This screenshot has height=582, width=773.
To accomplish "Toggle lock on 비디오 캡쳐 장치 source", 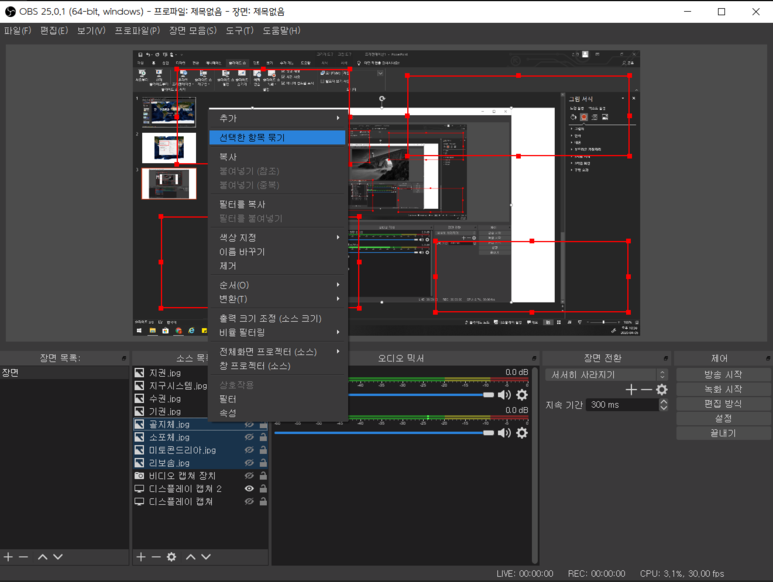I will click(263, 476).
